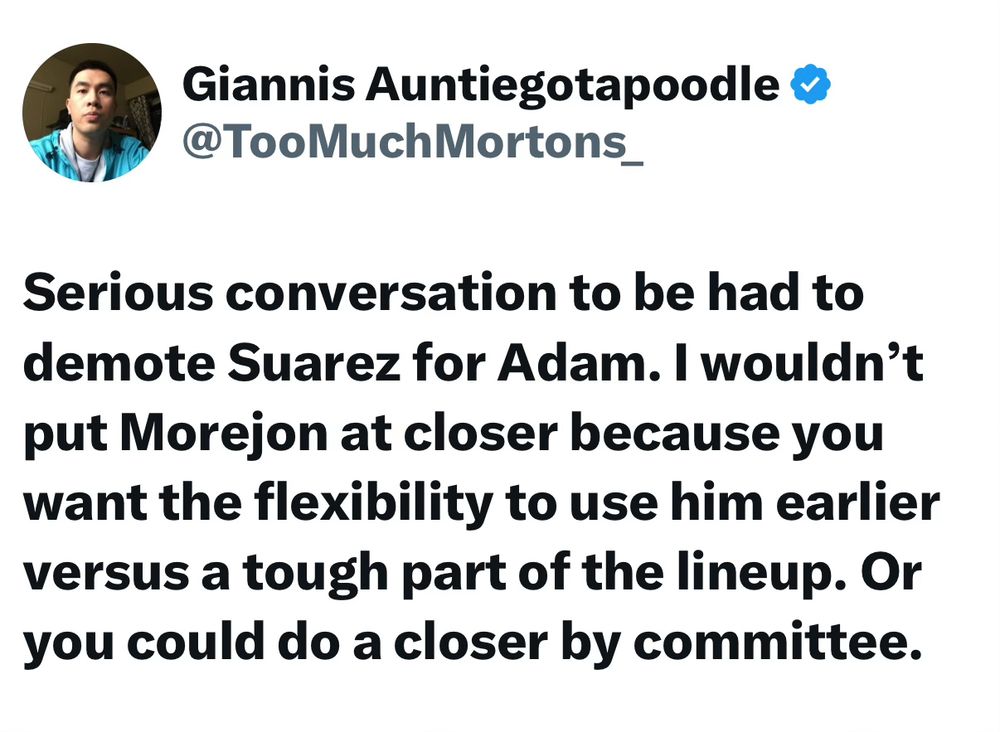Click the word "could" in the last line
This screenshot has width=1000, height=732.
coord(196,643)
